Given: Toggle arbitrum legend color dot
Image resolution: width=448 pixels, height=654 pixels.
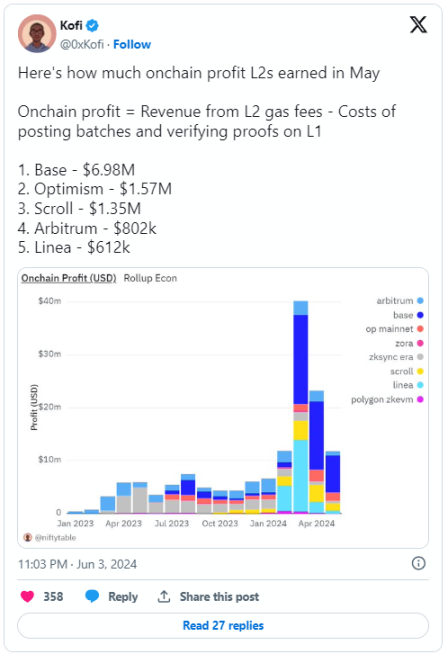Looking at the screenshot, I should pos(420,301).
